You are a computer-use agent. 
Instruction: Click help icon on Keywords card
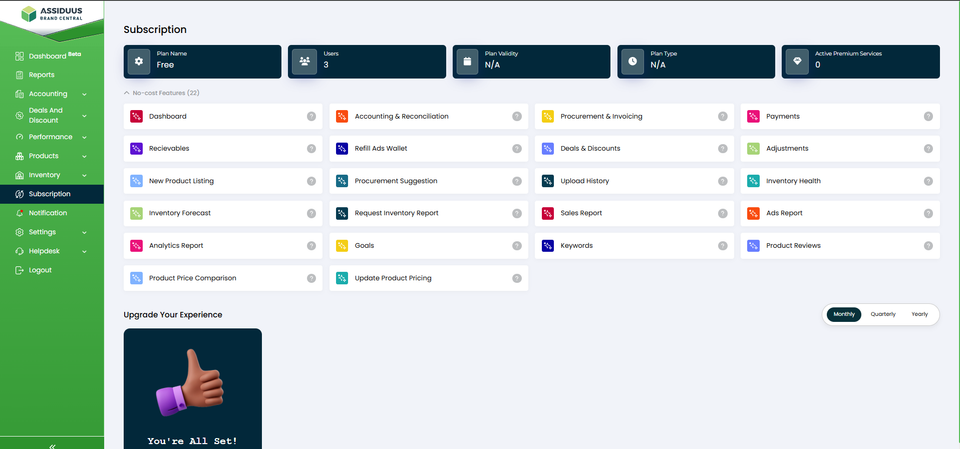click(722, 246)
